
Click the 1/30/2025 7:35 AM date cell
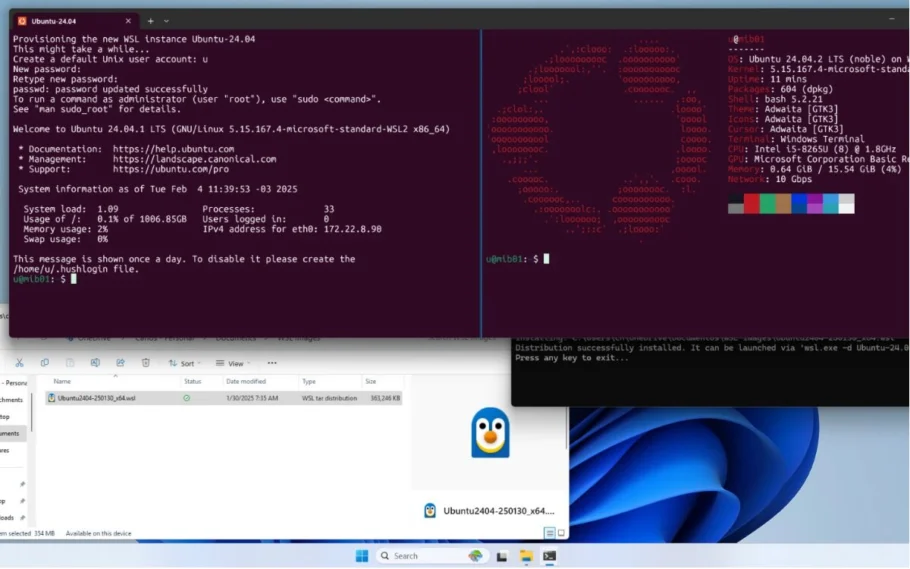252,398
